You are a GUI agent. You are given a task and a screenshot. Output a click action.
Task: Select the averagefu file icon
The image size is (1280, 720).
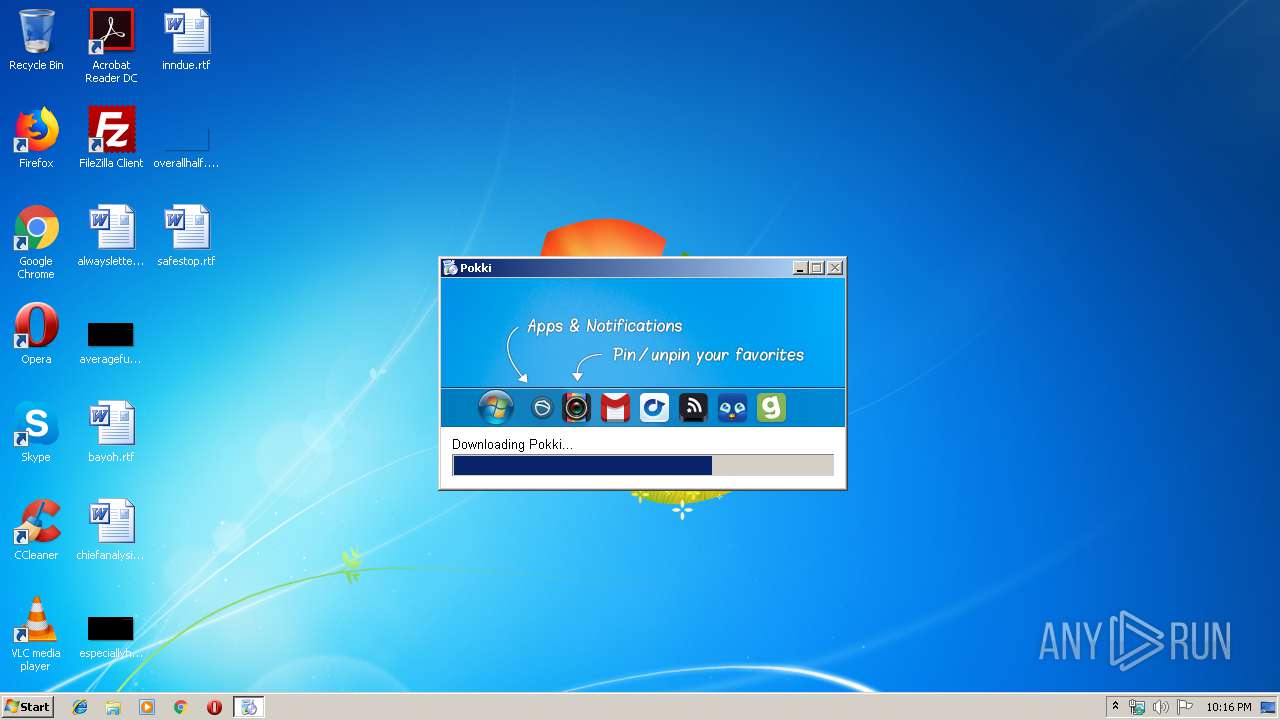pyautogui.click(x=110, y=342)
